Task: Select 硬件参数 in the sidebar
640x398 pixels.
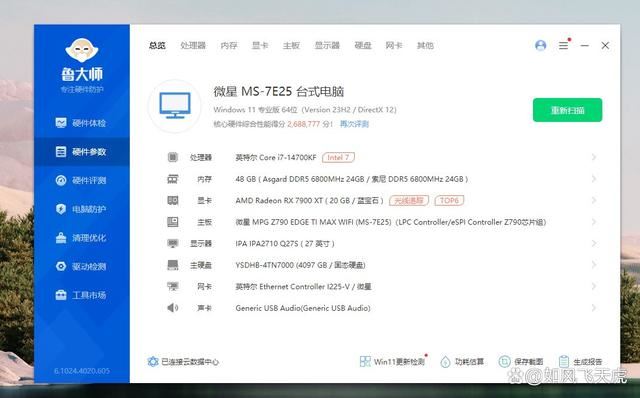Action: [x=81, y=152]
